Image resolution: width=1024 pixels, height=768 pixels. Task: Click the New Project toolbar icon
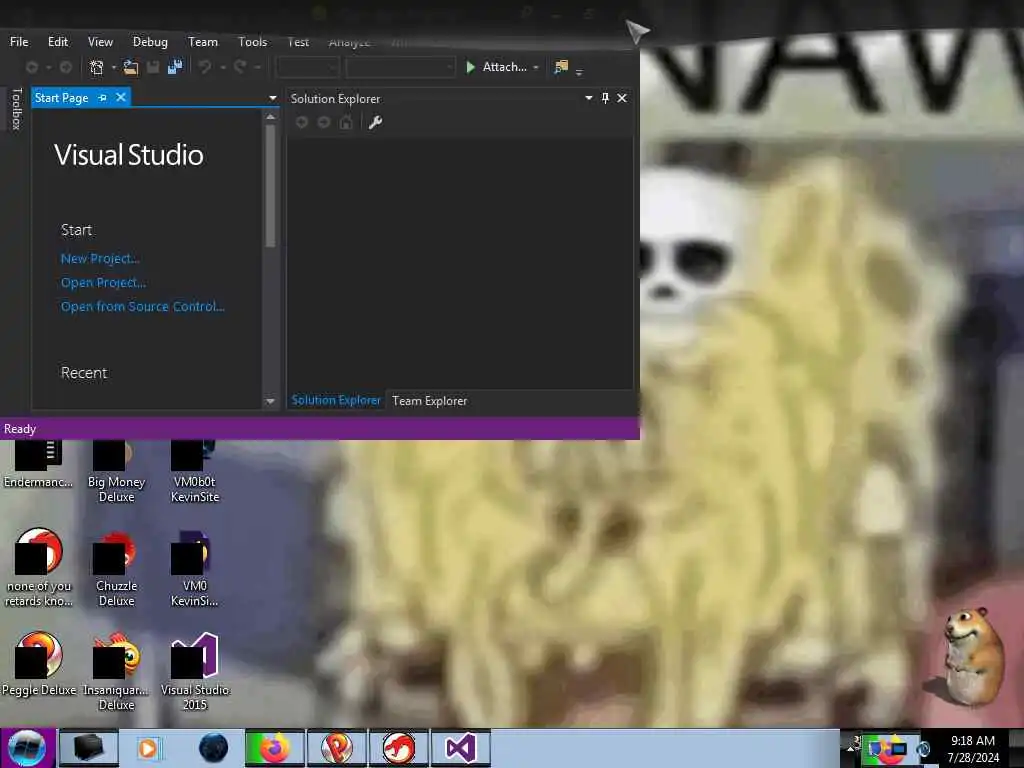pyautogui.click(x=97, y=67)
